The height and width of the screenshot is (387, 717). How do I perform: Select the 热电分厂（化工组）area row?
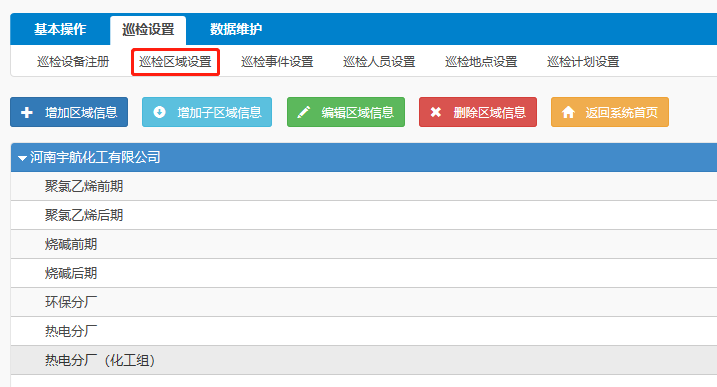(364, 360)
